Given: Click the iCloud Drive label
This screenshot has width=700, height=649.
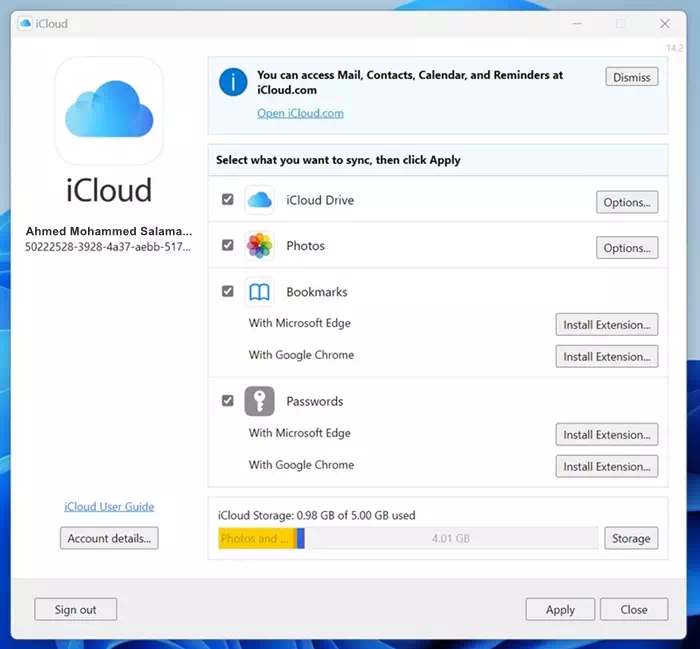Looking at the screenshot, I should click(x=320, y=200).
